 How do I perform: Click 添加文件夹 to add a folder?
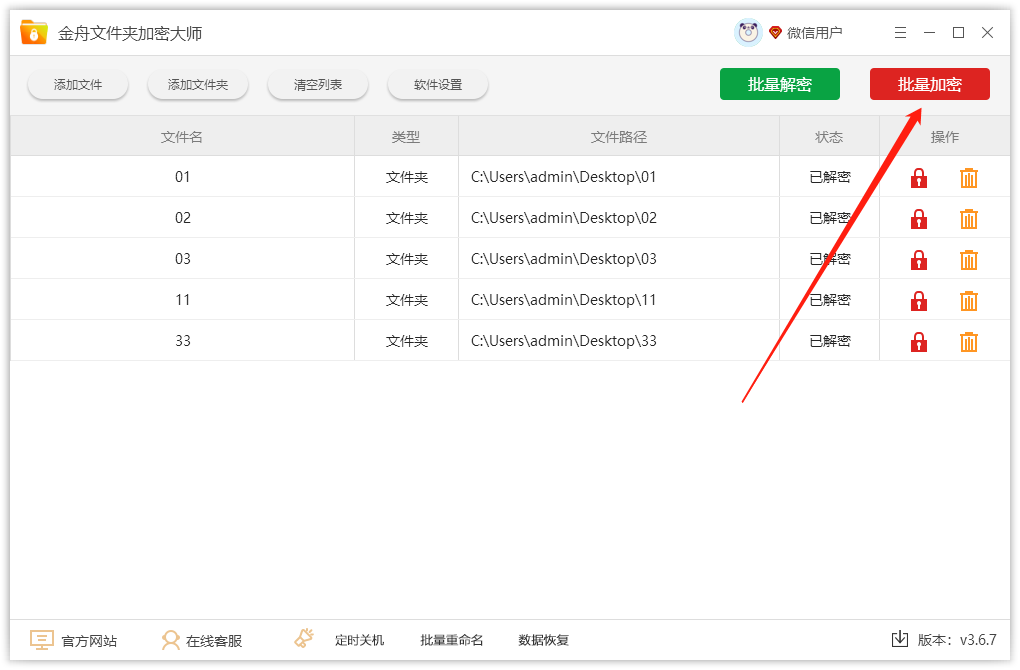coord(197,85)
